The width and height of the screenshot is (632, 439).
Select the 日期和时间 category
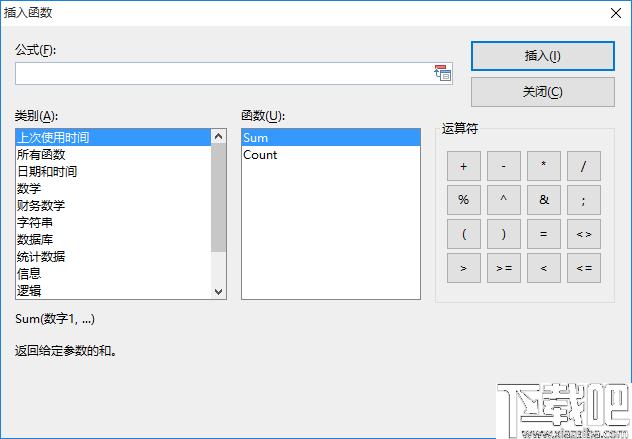47,172
